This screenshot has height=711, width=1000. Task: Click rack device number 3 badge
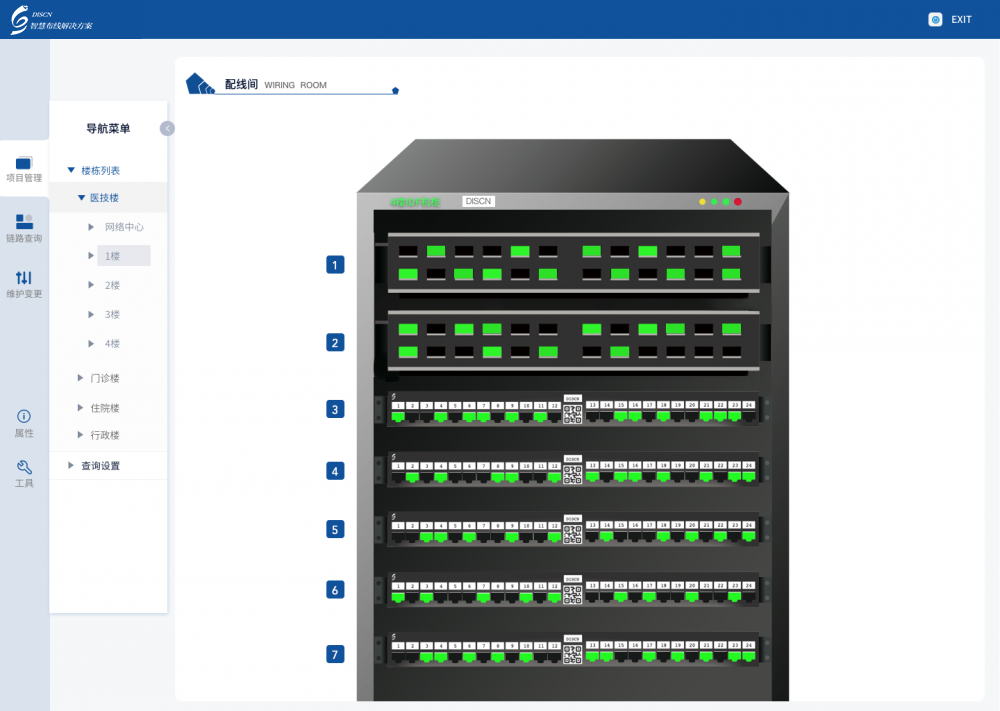pos(335,409)
